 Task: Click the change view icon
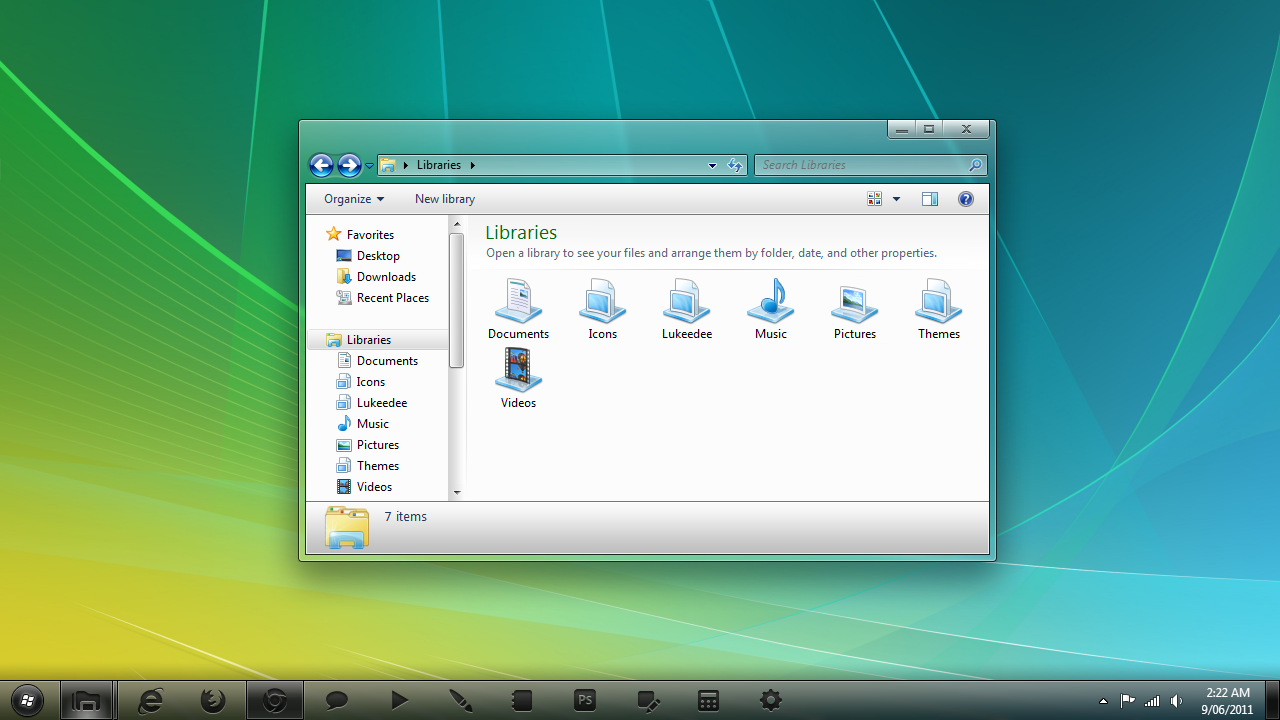pyautogui.click(x=875, y=199)
